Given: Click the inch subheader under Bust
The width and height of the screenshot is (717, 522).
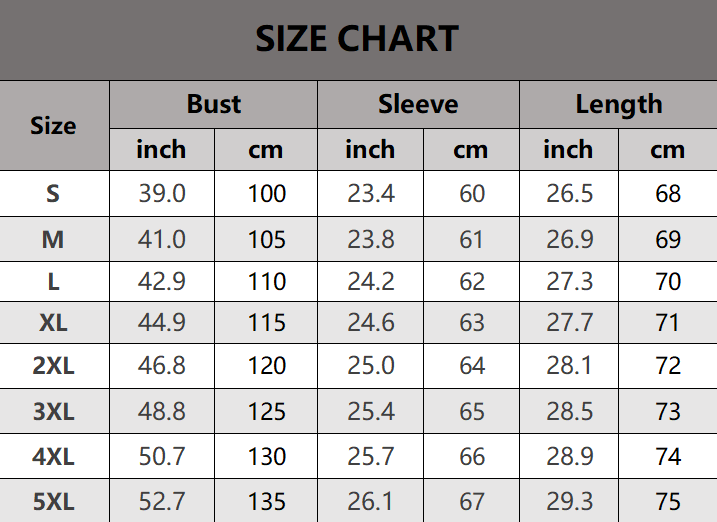Looking at the screenshot, I should [x=161, y=150].
